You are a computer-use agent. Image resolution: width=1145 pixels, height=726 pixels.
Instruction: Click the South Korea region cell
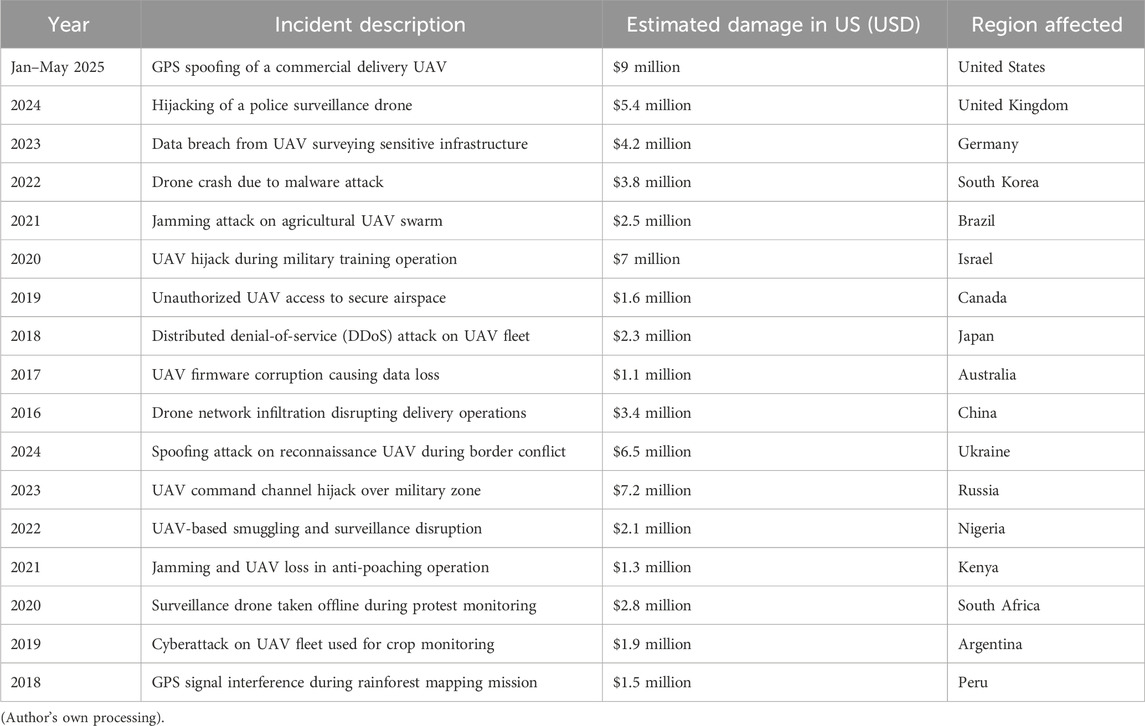(x=998, y=183)
